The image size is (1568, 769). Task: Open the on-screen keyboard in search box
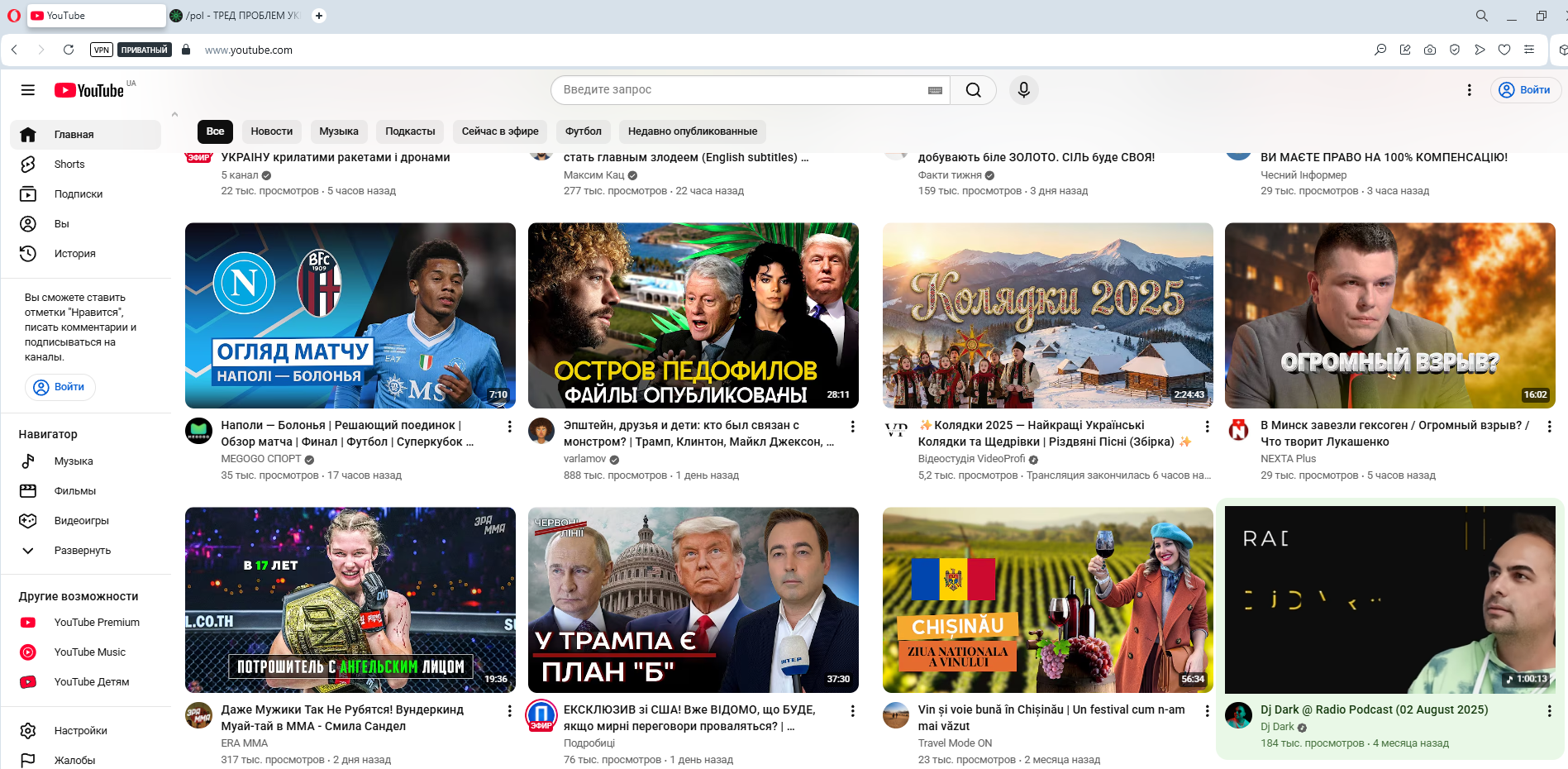pos(935,90)
